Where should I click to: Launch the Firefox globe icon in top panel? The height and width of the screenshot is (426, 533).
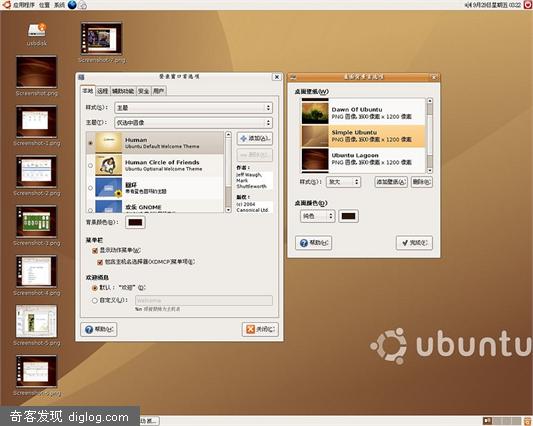click(72, 5)
